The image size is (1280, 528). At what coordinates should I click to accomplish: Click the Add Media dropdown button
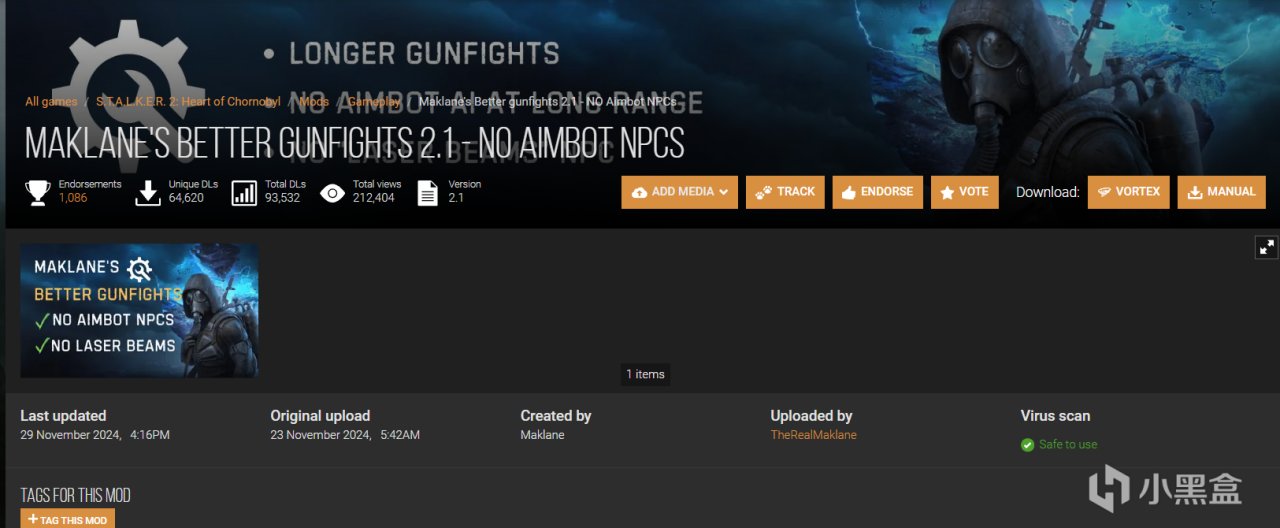680,192
